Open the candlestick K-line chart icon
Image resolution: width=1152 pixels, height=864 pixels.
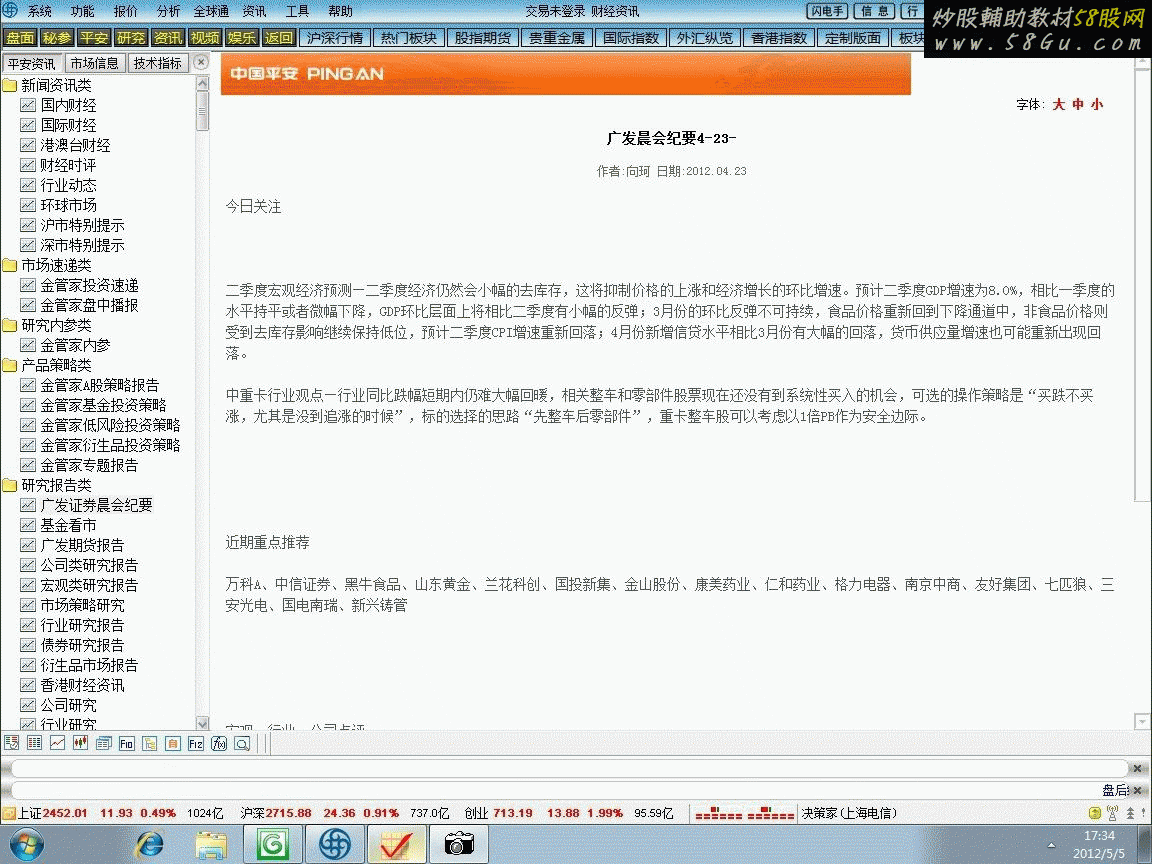point(80,744)
